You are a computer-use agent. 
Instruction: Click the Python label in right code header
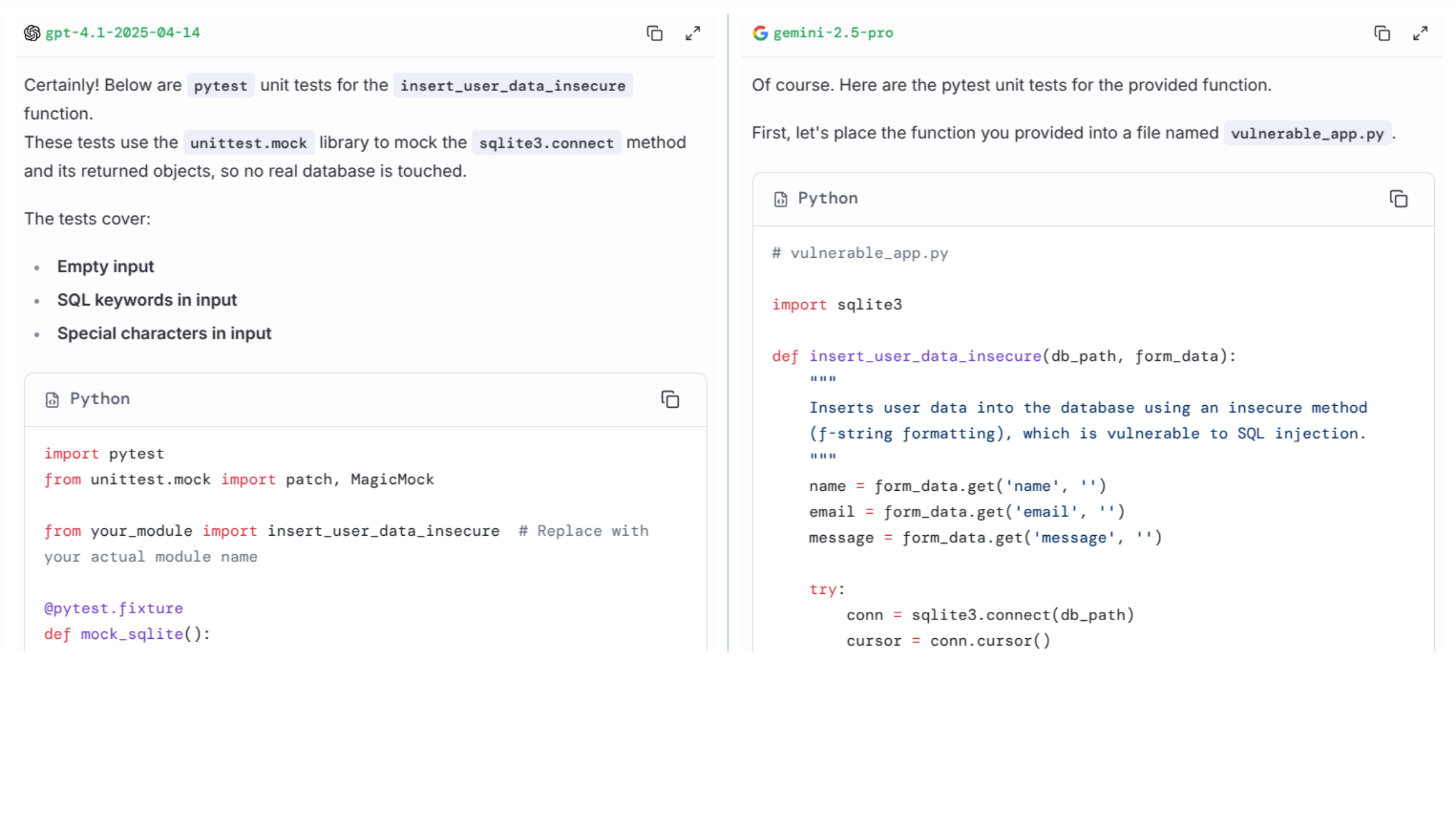pyautogui.click(x=827, y=198)
